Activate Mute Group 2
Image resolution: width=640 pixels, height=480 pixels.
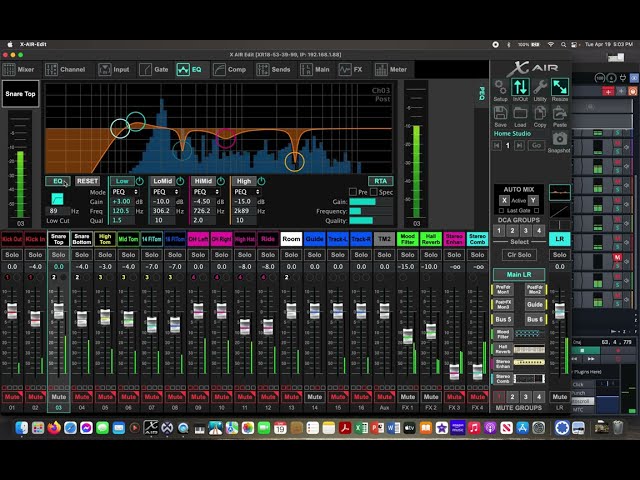pos(512,397)
